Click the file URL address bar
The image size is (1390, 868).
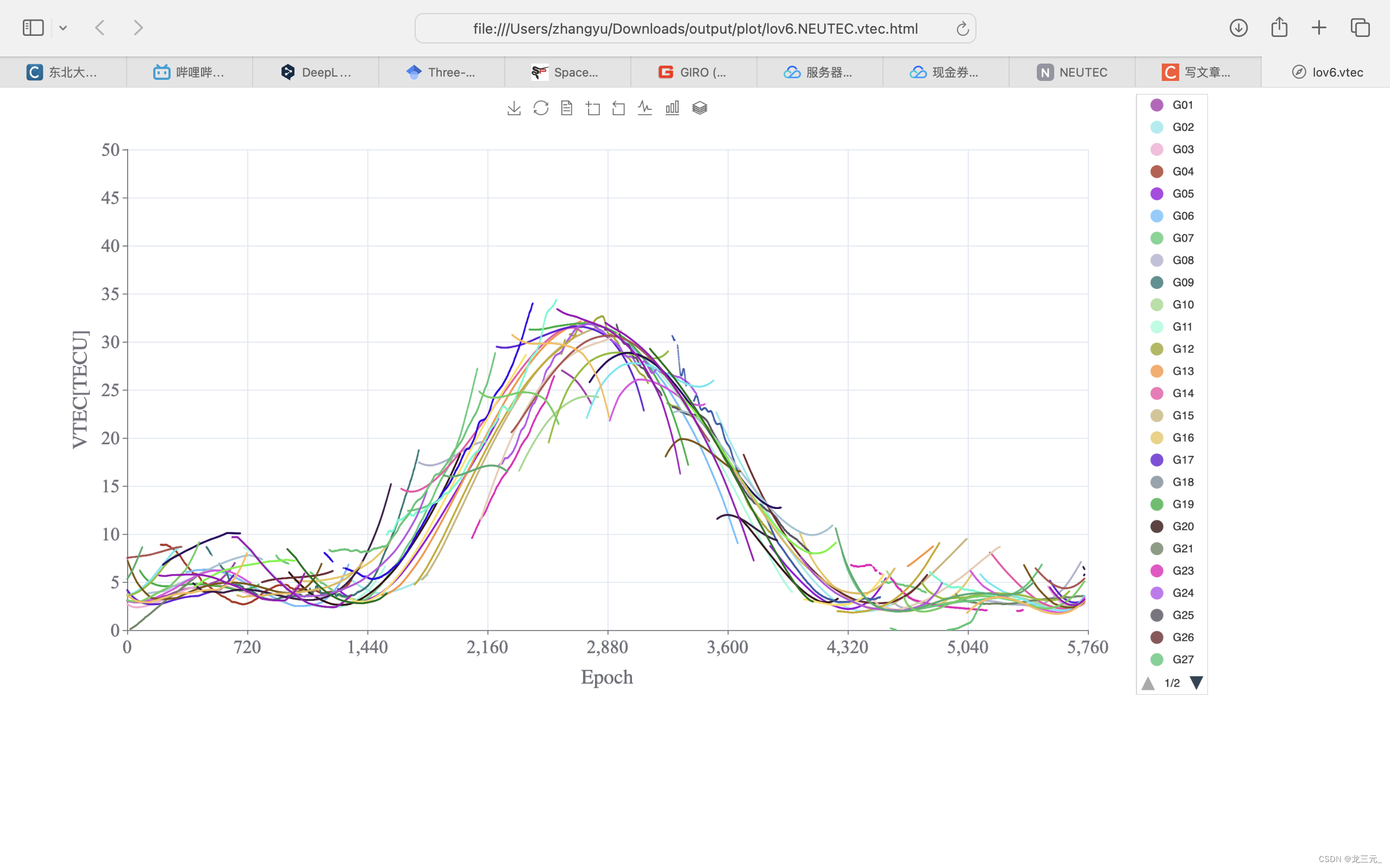[x=694, y=28]
